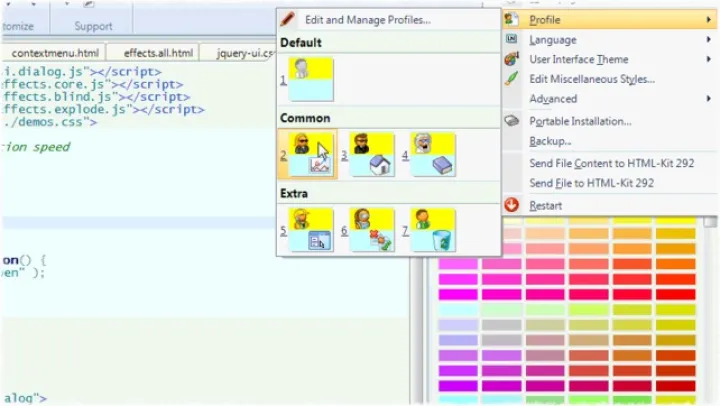Click the demos.css code line

(x=51, y=122)
